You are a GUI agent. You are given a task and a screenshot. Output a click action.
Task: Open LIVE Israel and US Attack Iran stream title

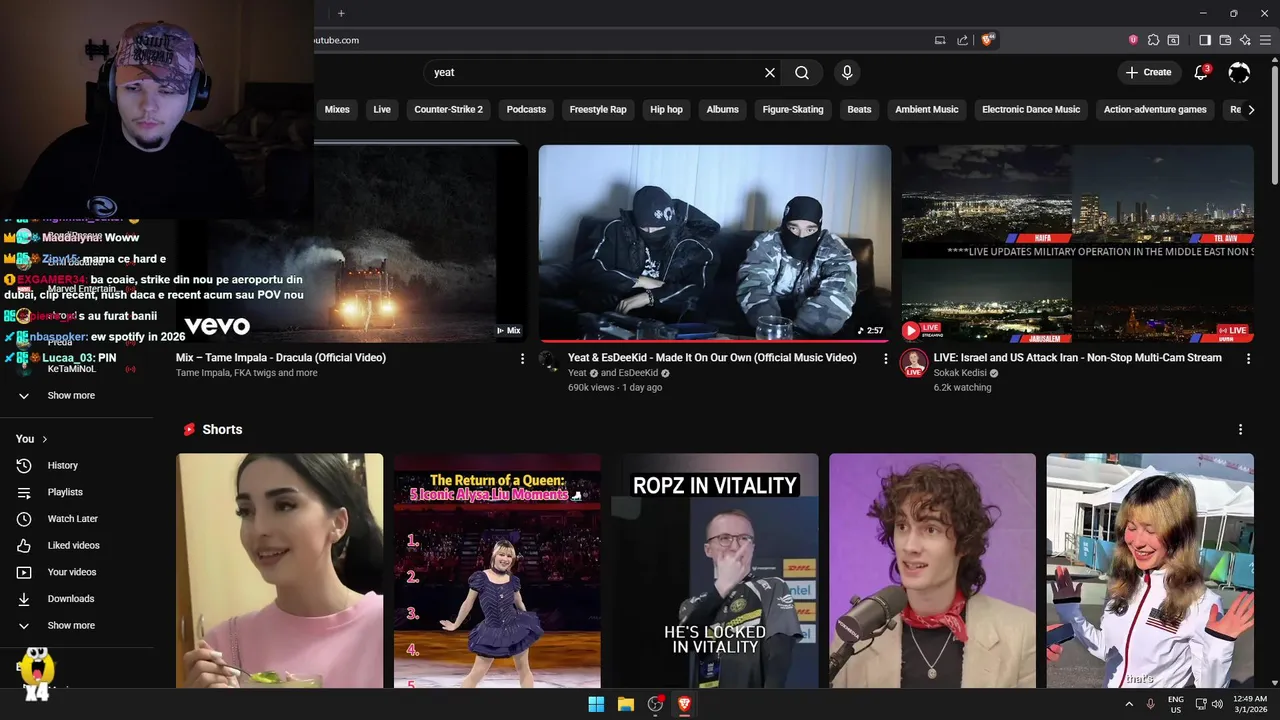(x=1077, y=358)
